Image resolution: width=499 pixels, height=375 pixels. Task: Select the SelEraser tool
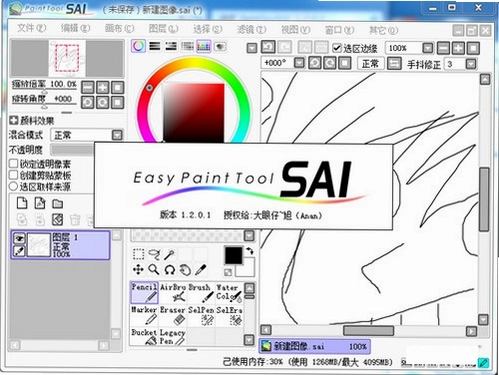229,315
